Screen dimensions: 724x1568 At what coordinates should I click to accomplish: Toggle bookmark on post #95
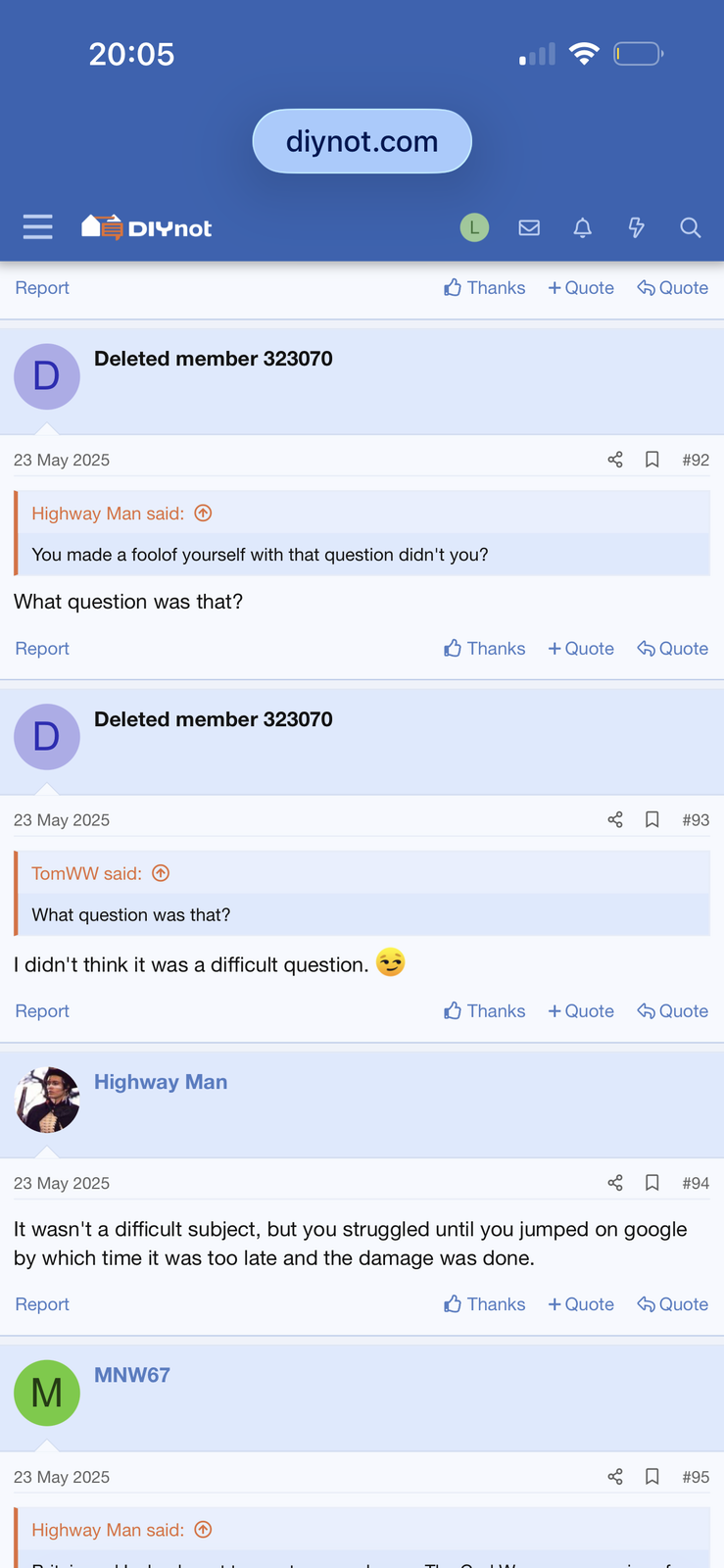click(x=652, y=1477)
